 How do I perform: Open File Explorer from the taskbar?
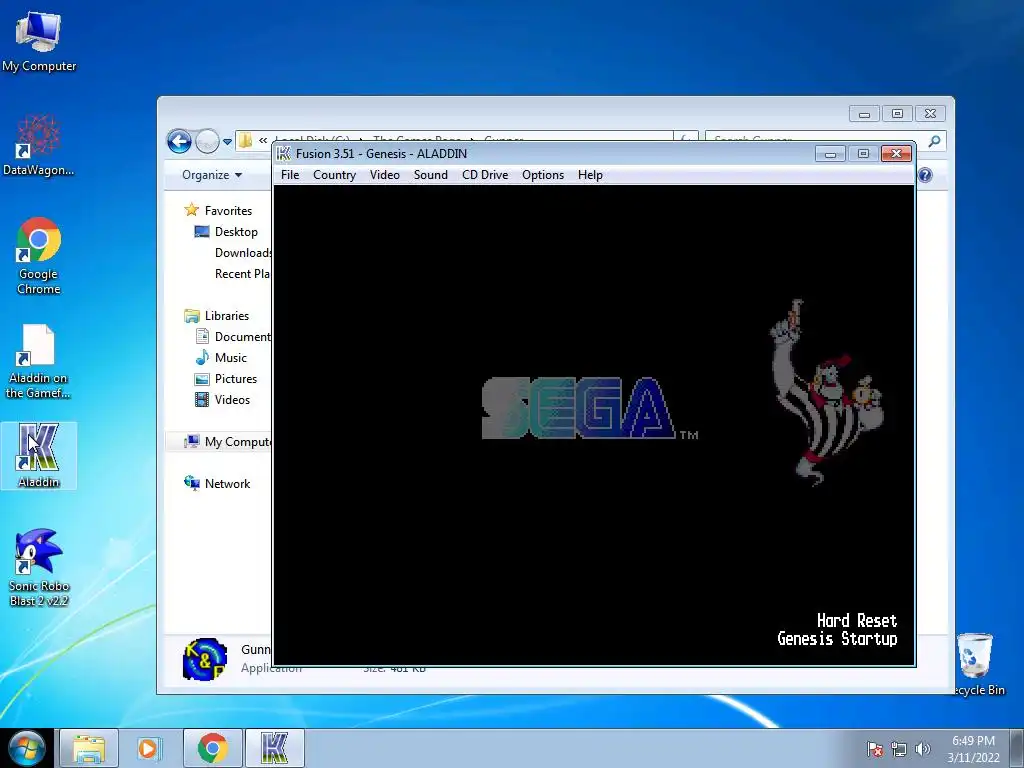pyautogui.click(x=89, y=748)
